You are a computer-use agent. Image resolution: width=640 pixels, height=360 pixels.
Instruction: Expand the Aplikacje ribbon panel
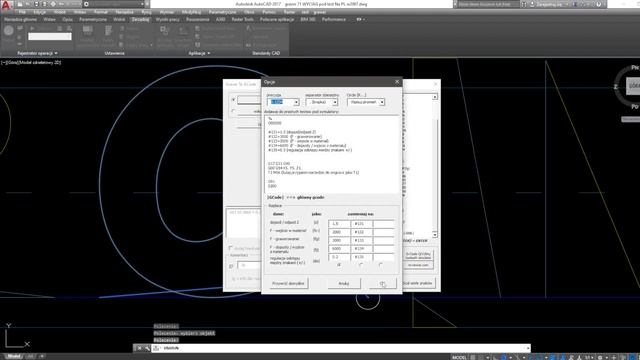[199, 53]
